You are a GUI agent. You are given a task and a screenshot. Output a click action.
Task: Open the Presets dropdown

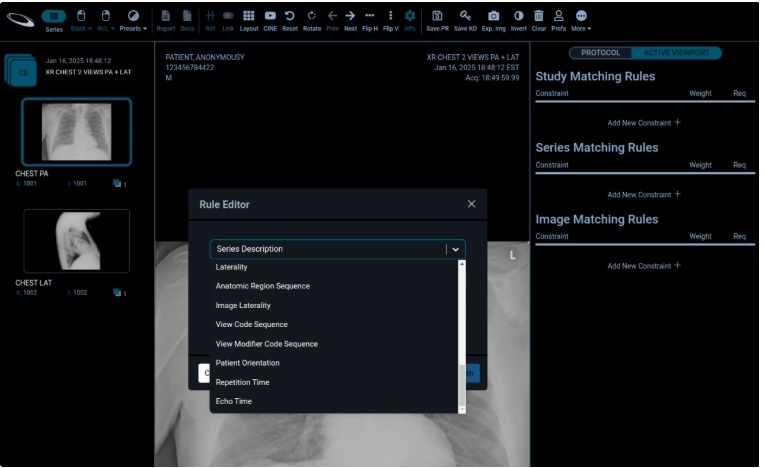click(x=133, y=20)
